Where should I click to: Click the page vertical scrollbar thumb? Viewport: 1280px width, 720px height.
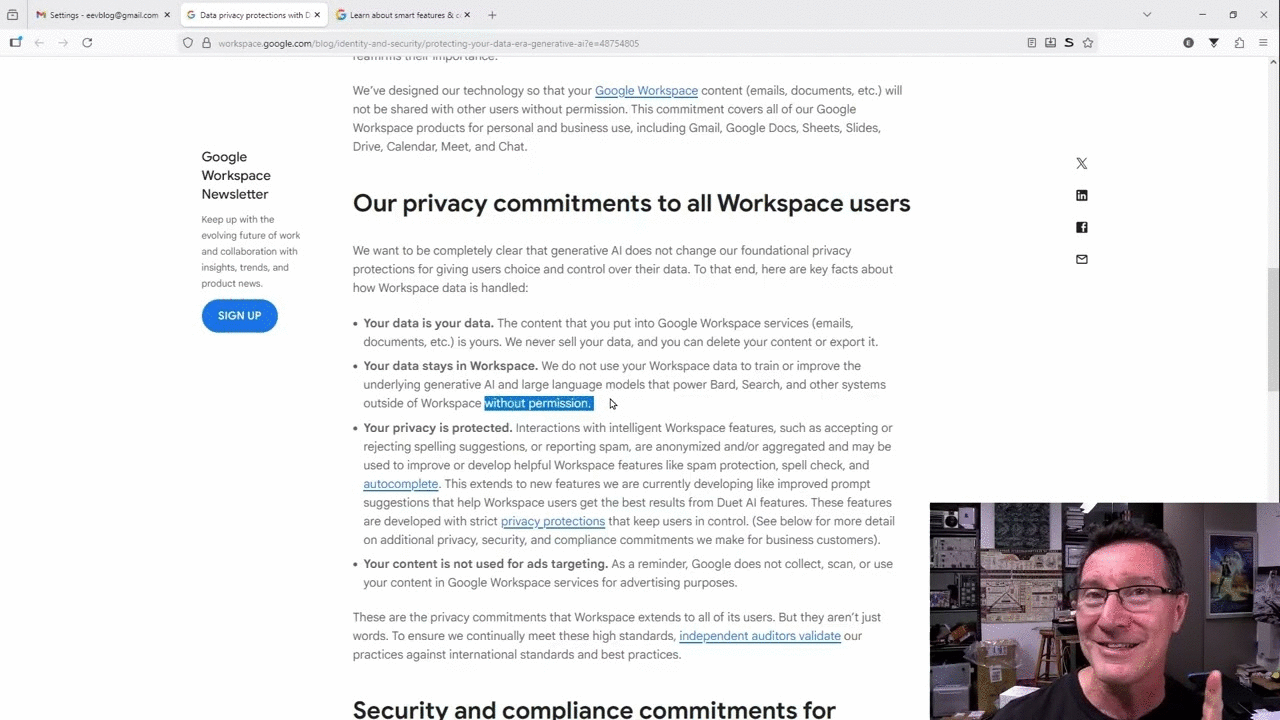coord(1272,330)
